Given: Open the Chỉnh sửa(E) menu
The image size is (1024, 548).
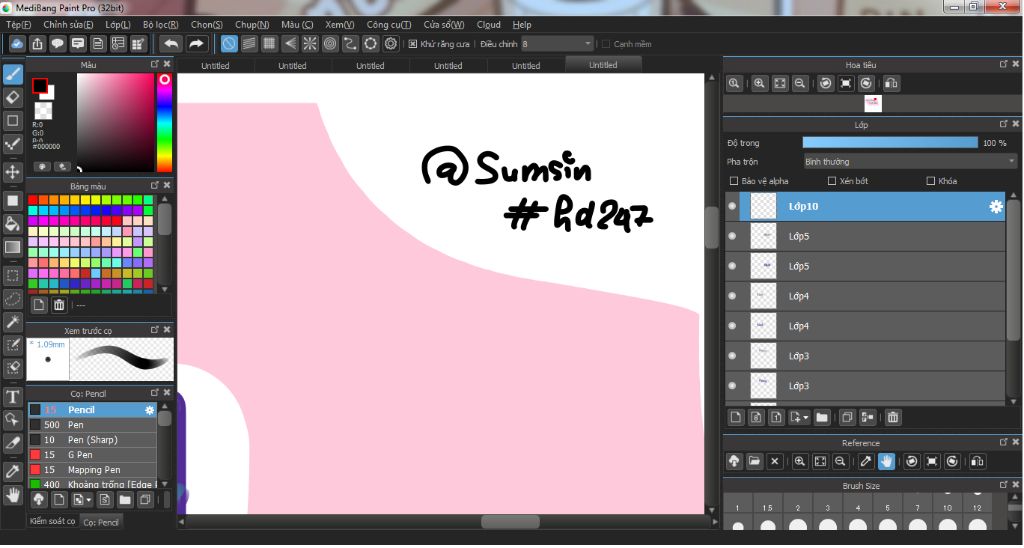Looking at the screenshot, I should click(x=68, y=25).
